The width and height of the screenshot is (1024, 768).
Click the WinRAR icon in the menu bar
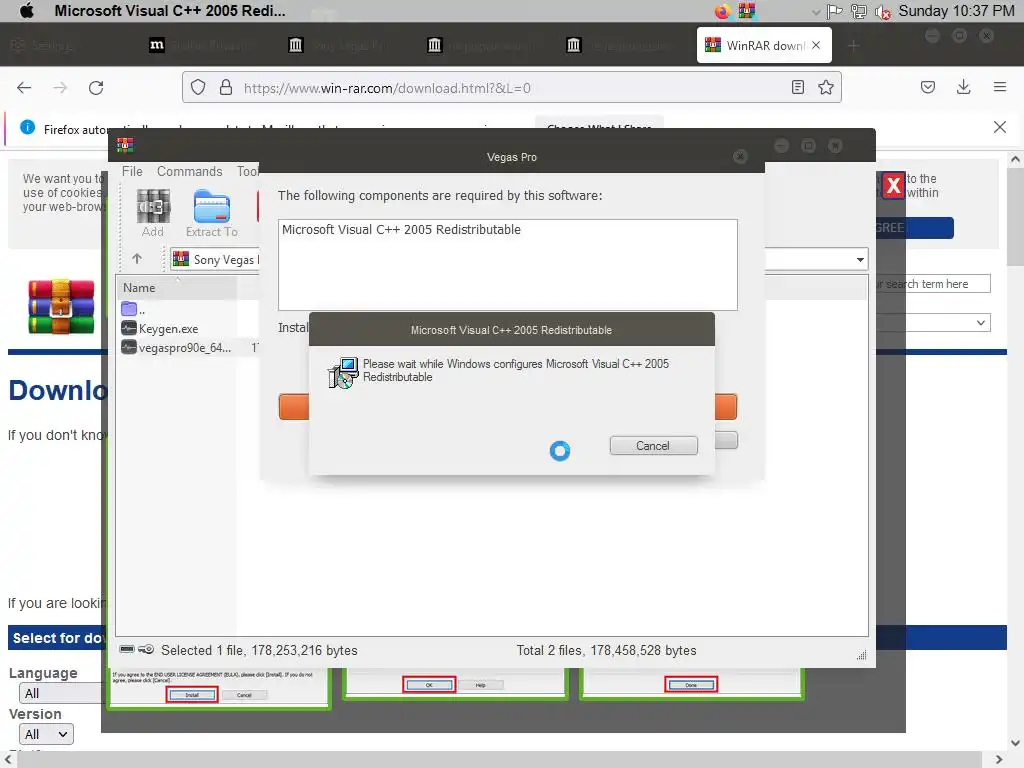(x=746, y=11)
